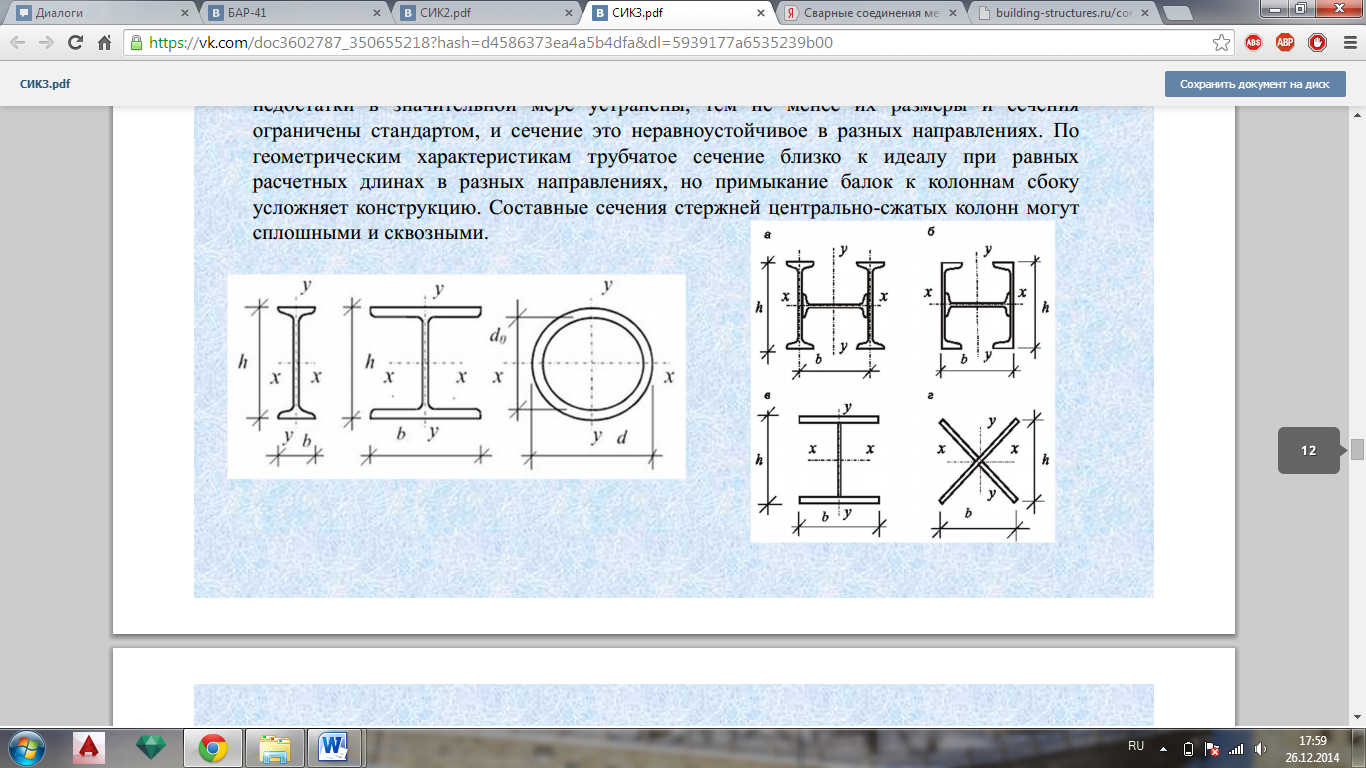
Task: Click the Show desktop strip
Action: [1359, 748]
